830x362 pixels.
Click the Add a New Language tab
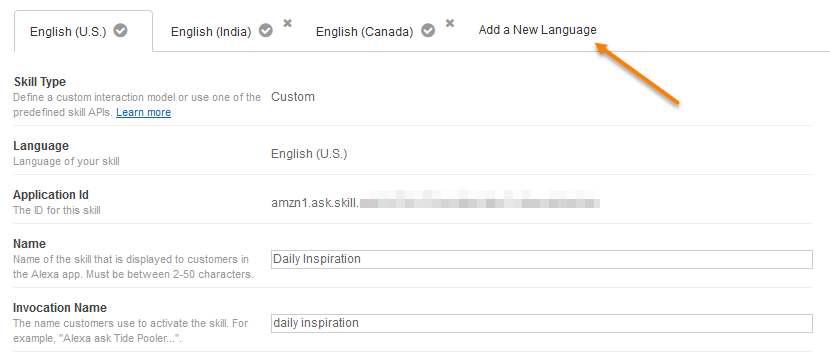537,30
